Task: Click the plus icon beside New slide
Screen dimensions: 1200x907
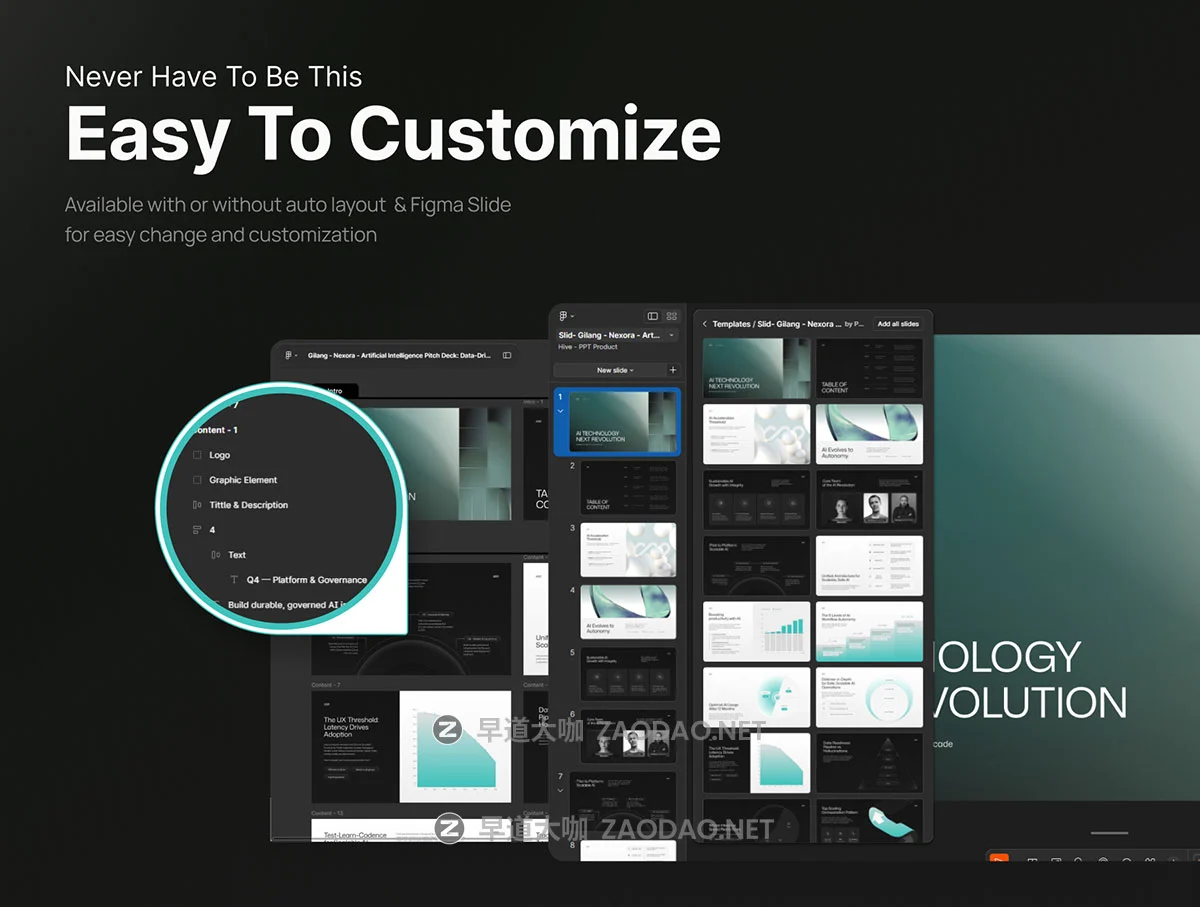Action: (672, 370)
